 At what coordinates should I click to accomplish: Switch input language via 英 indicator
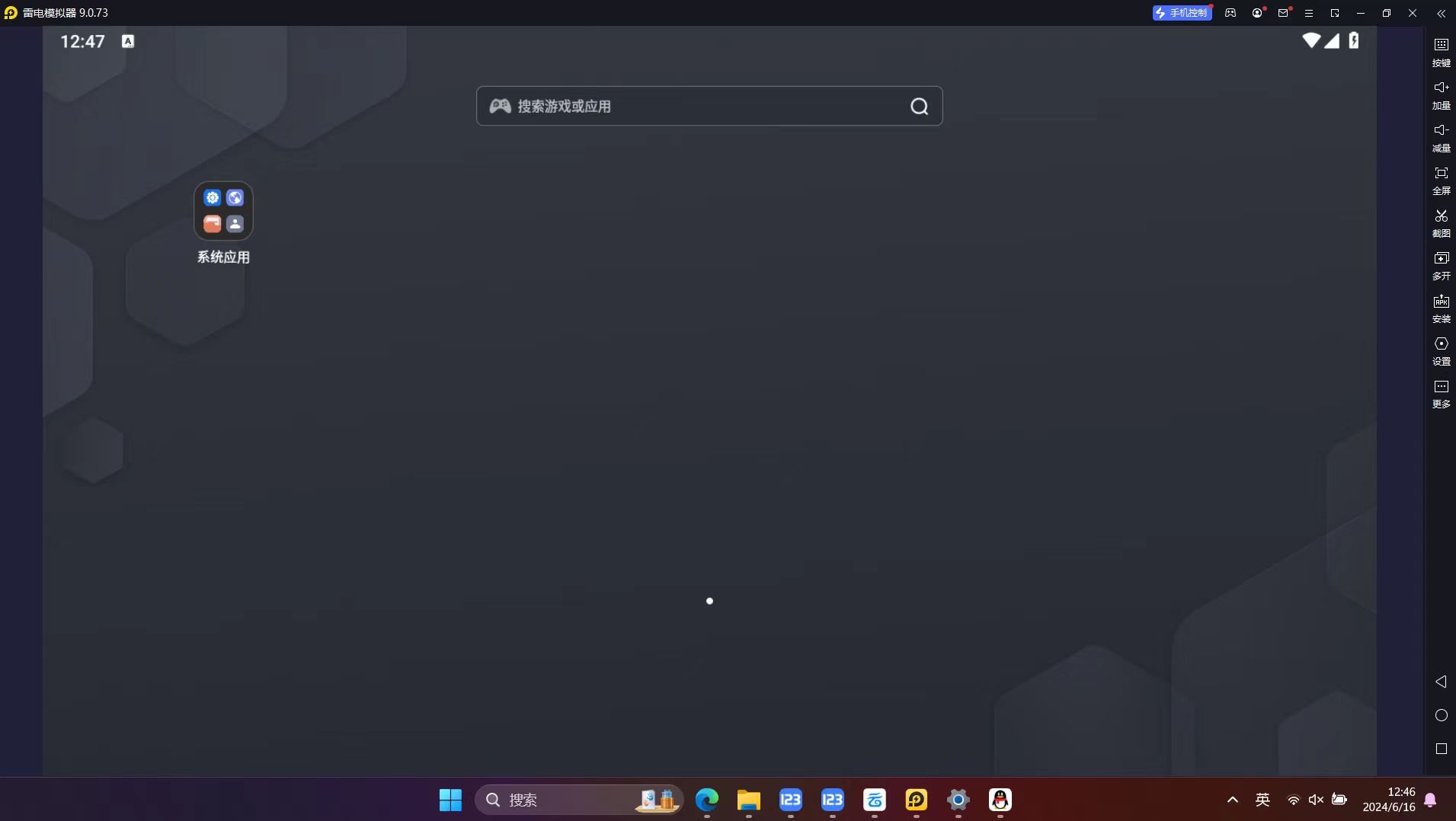tap(1262, 800)
